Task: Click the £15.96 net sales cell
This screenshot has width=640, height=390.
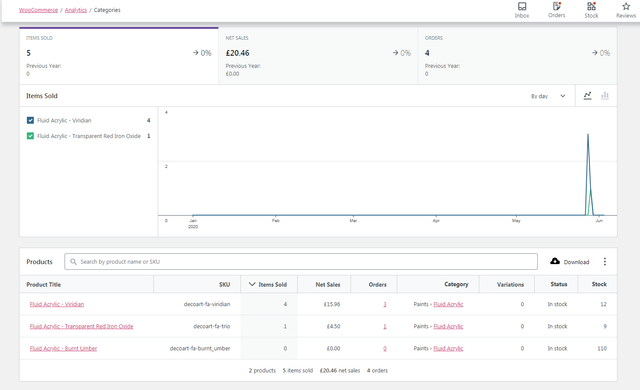Action: click(x=332, y=304)
